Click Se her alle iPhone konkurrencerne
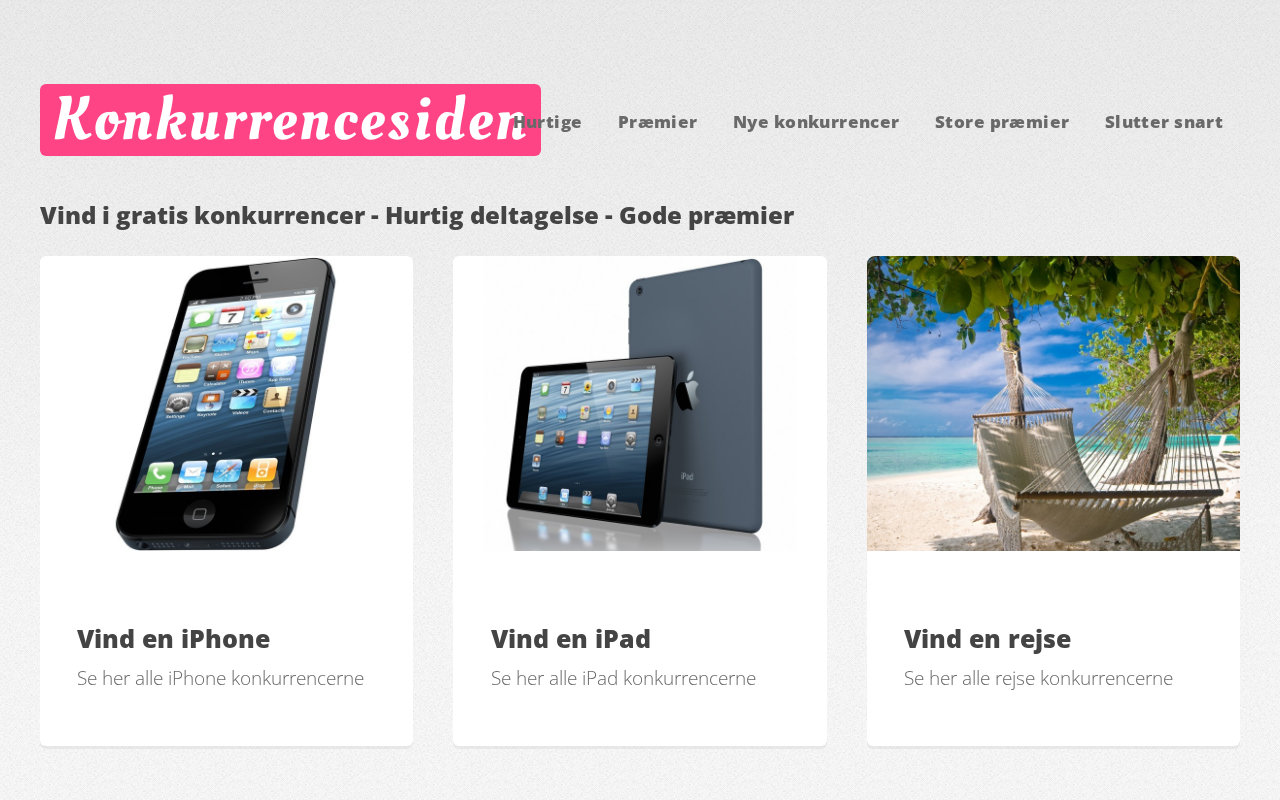The height and width of the screenshot is (800, 1280). tap(220, 678)
